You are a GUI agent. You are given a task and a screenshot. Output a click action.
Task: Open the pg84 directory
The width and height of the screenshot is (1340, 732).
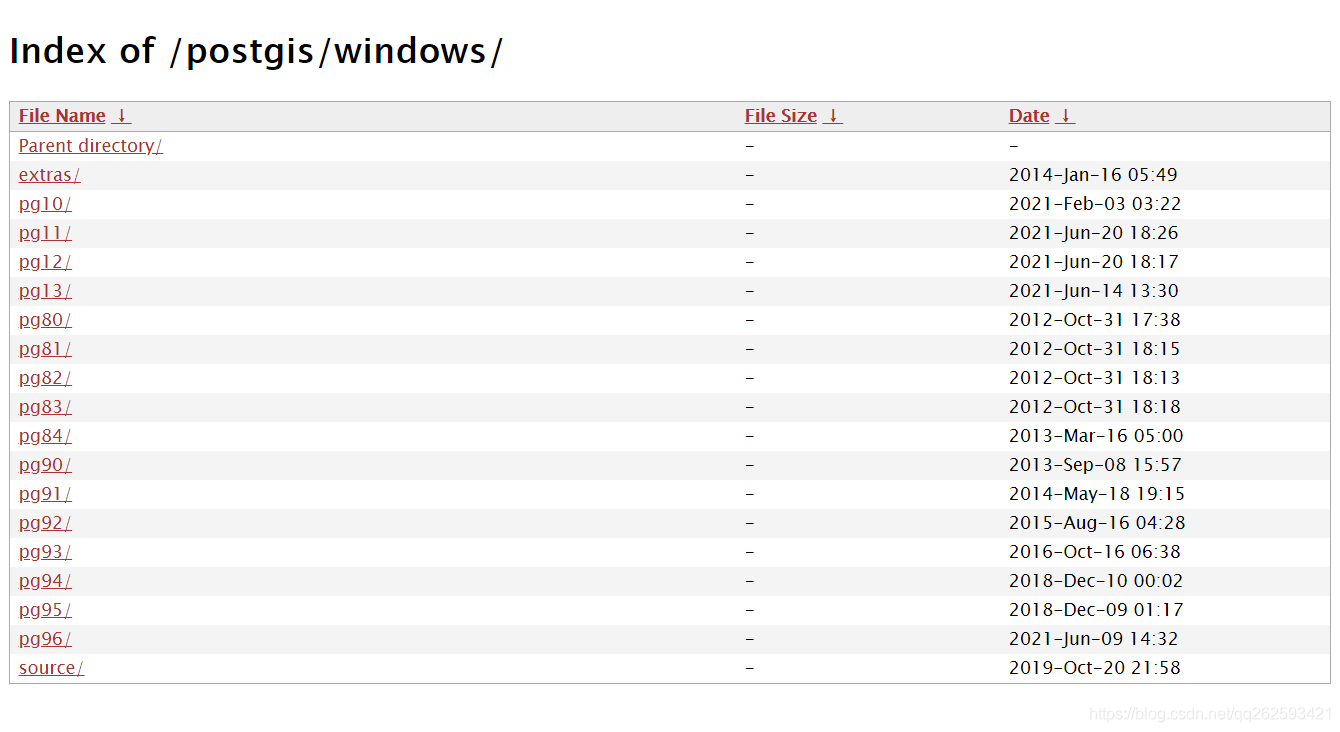(44, 435)
